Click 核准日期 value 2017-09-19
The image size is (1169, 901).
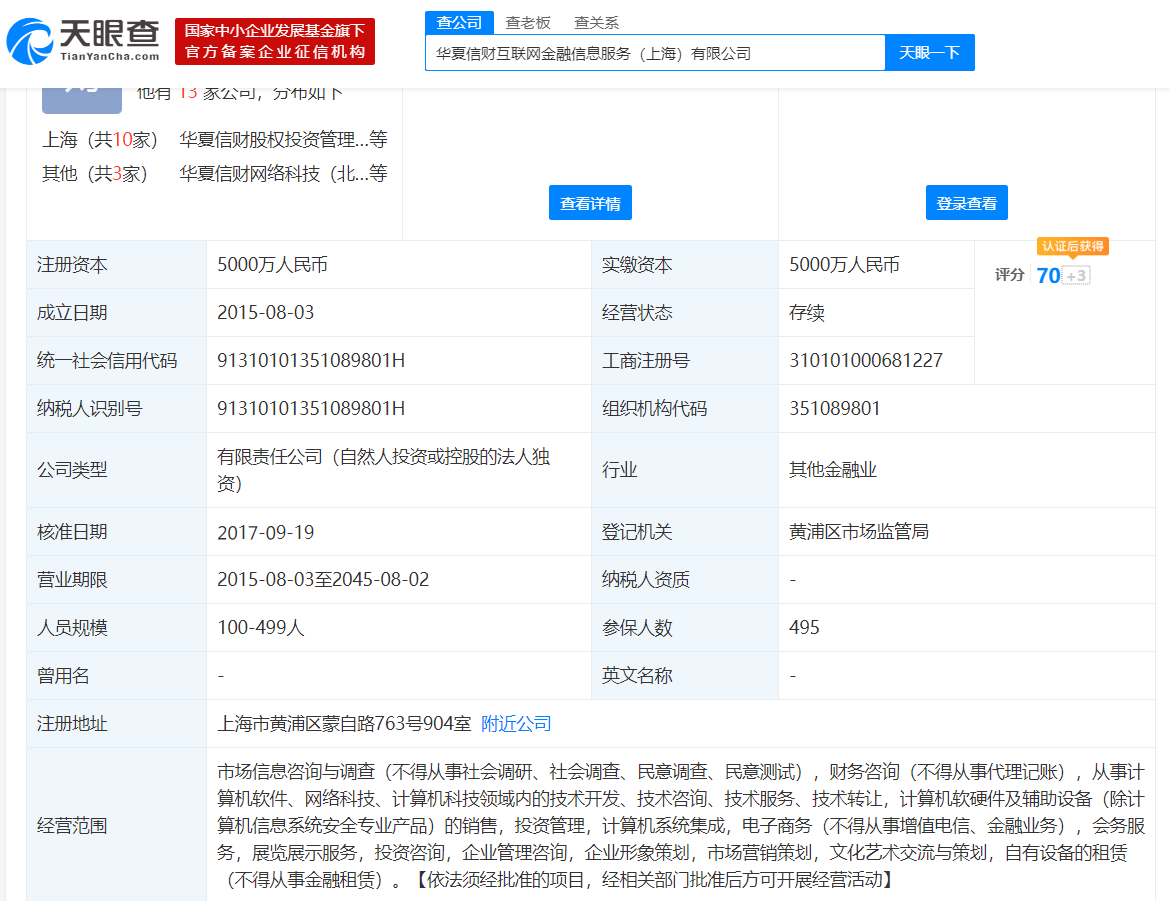click(265, 532)
